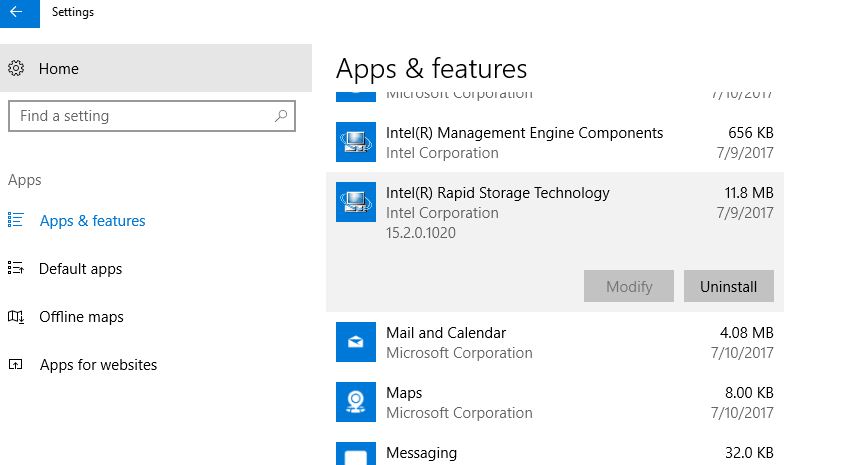The width and height of the screenshot is (866, 465).
Task: Click the Intel Rapid Storage Technology icon
Action: point(355,203)
